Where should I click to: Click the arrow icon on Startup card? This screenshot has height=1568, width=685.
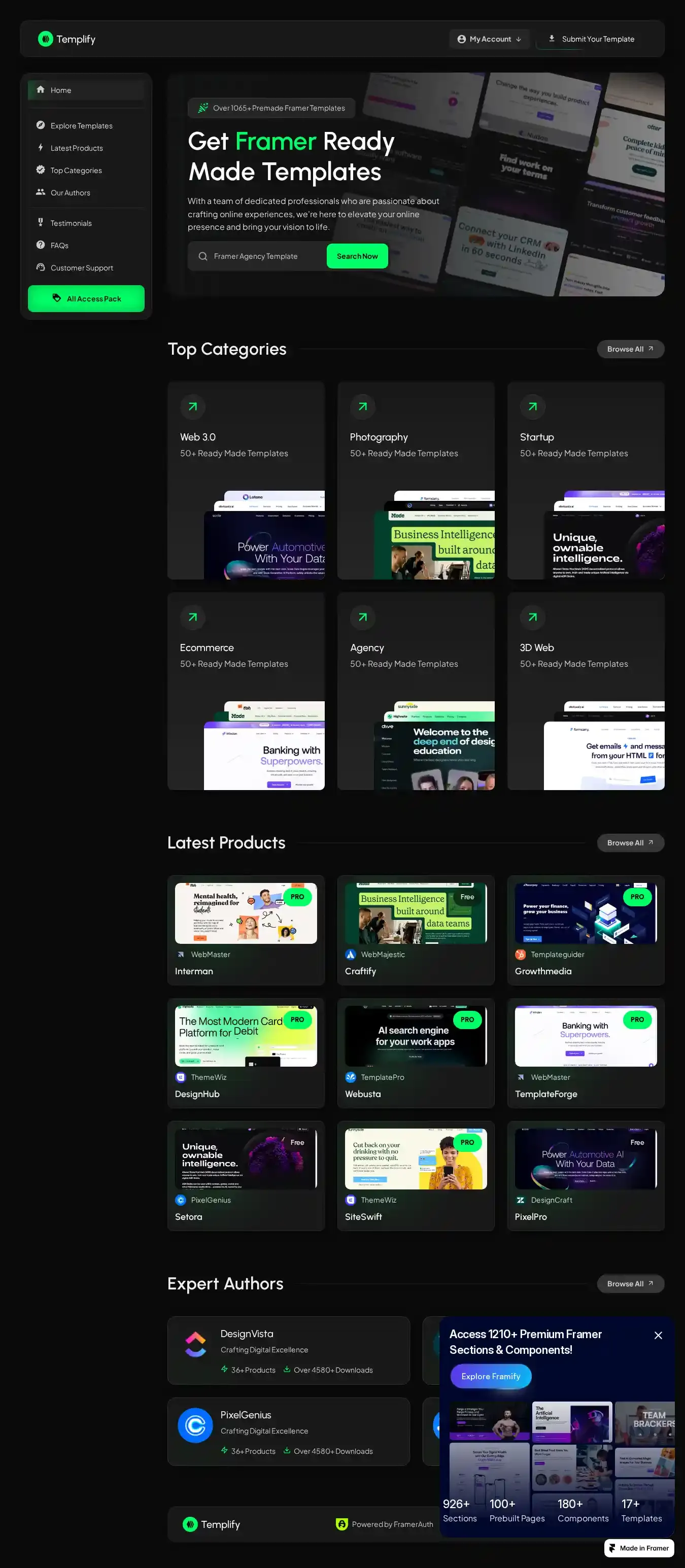[x=532, y=406]
